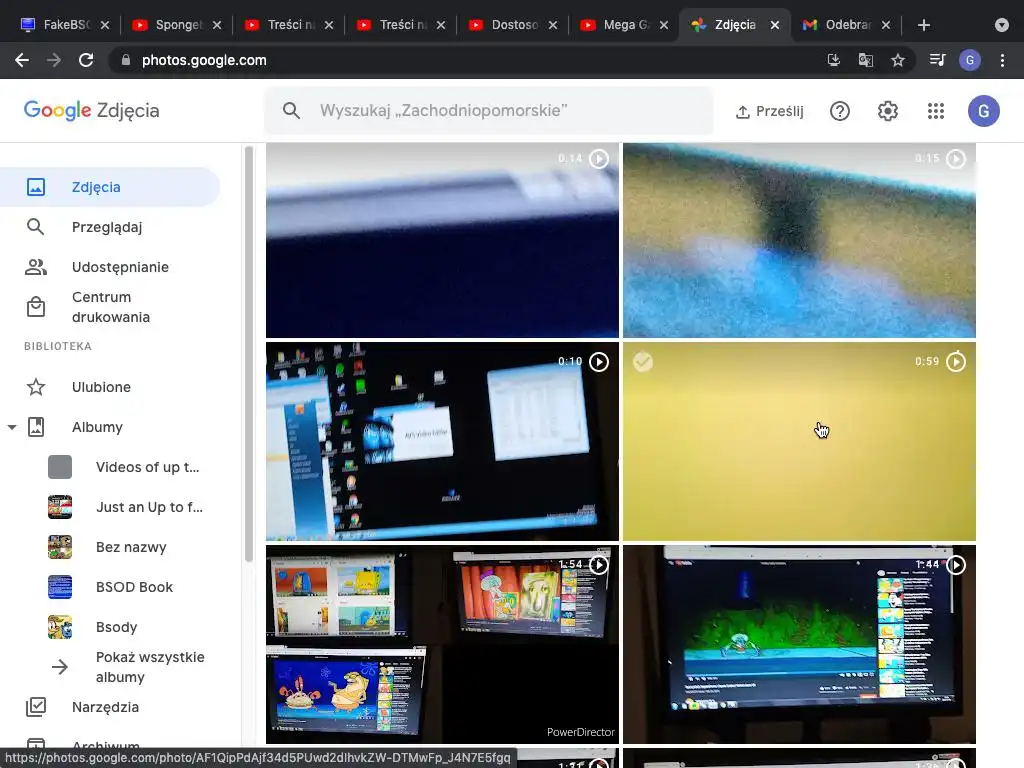Click the Udostępnianie people icon
This screenshot has width=1024, height=768.
(x=36, y=267)
